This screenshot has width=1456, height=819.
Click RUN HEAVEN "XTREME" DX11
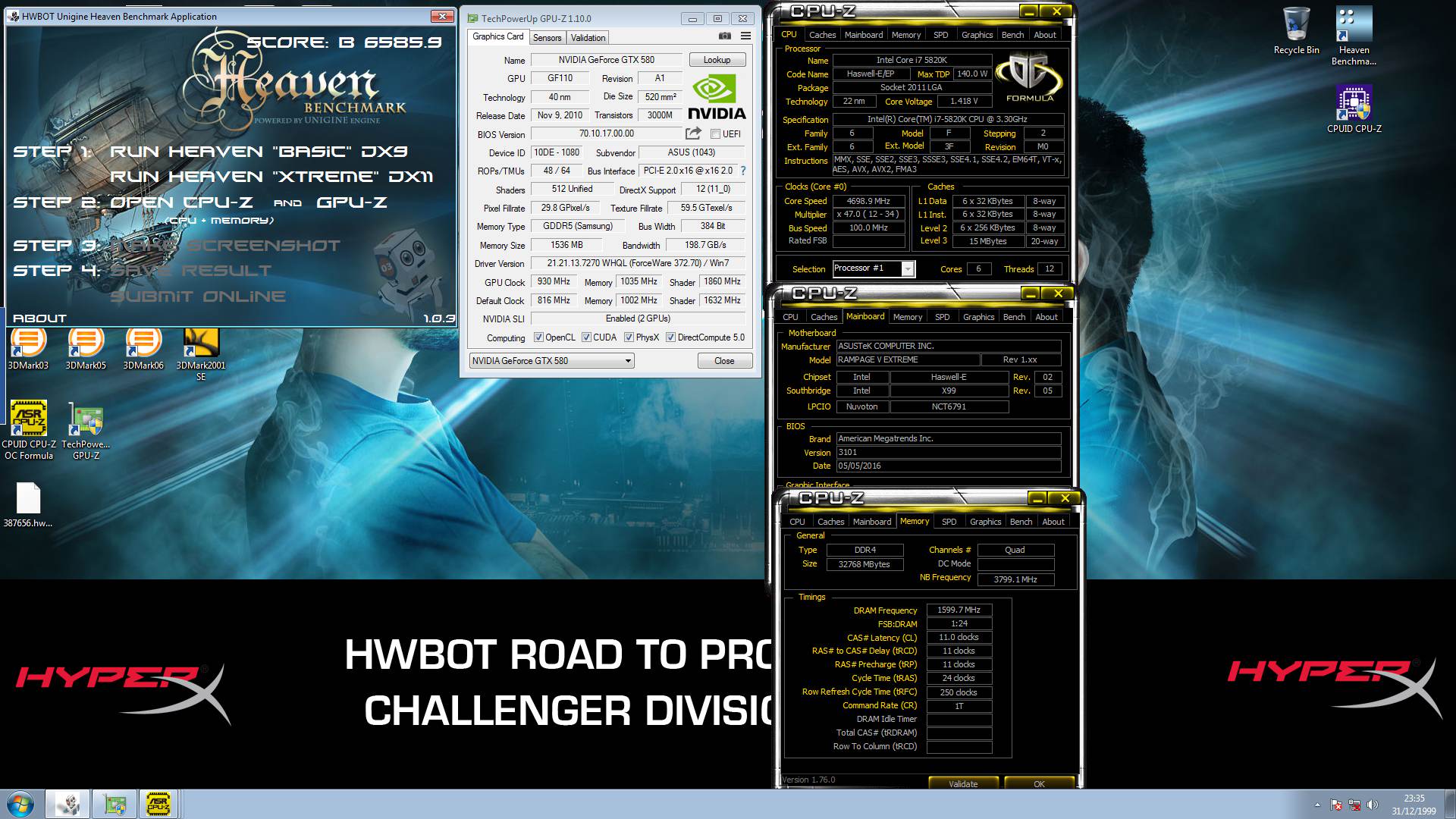(271, 177)
